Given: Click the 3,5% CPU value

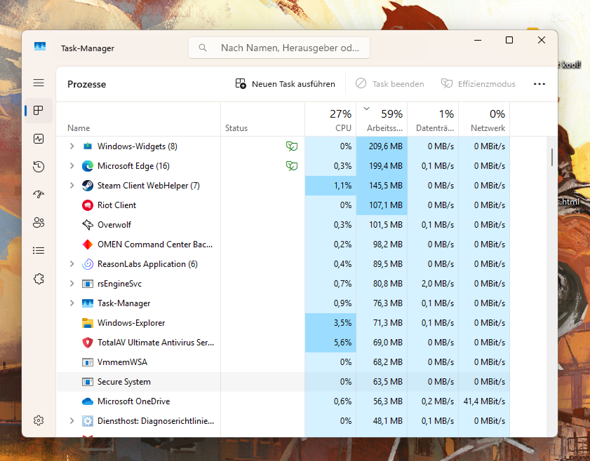Looking at the screenshot, I should click(342, 323).
